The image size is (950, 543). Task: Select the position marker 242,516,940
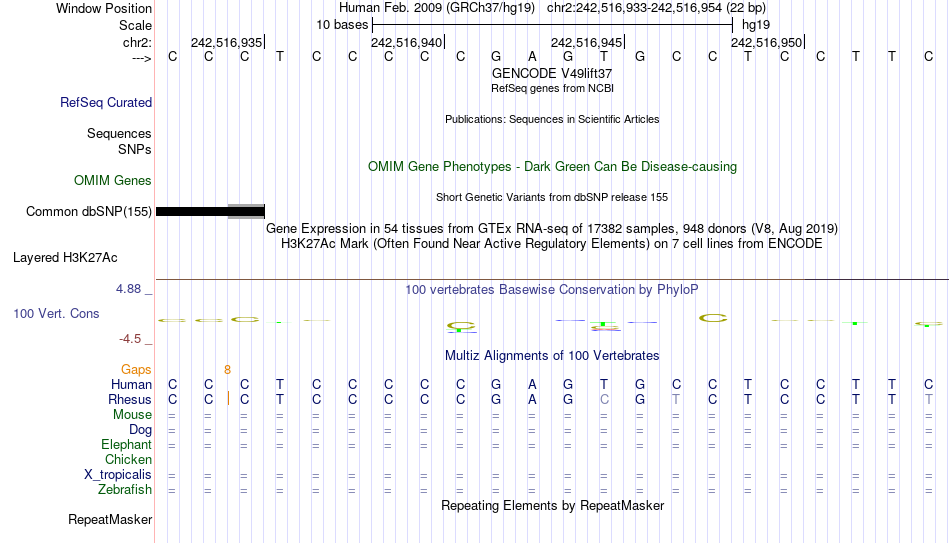tap(407, 42)
